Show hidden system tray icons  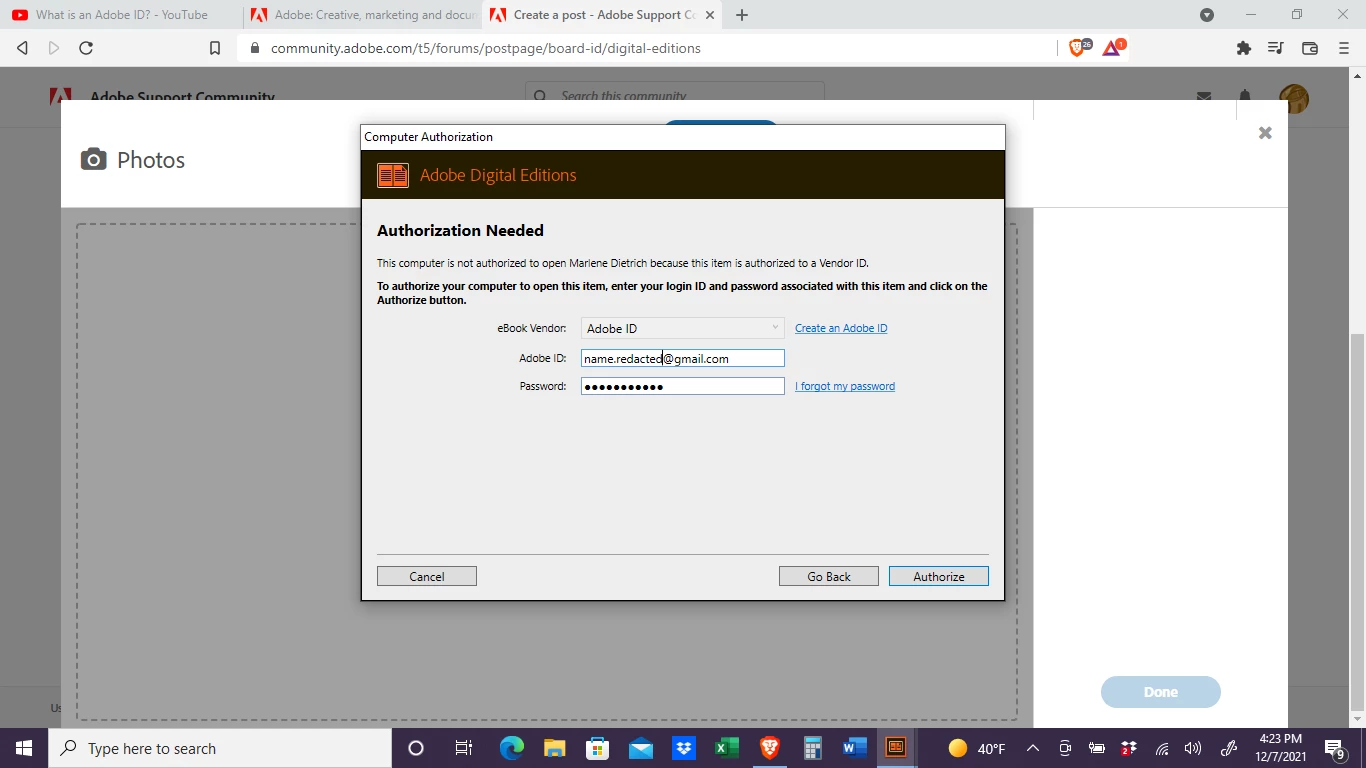pos(1033,748)
